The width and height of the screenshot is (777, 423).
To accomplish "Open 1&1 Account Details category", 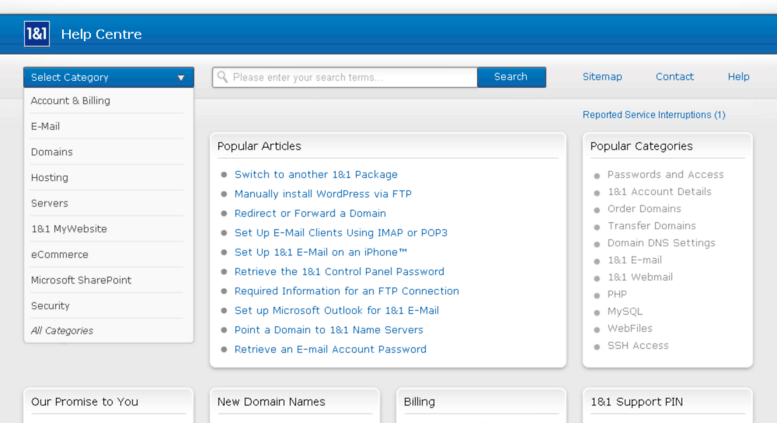I will click(x=660, y=192).
